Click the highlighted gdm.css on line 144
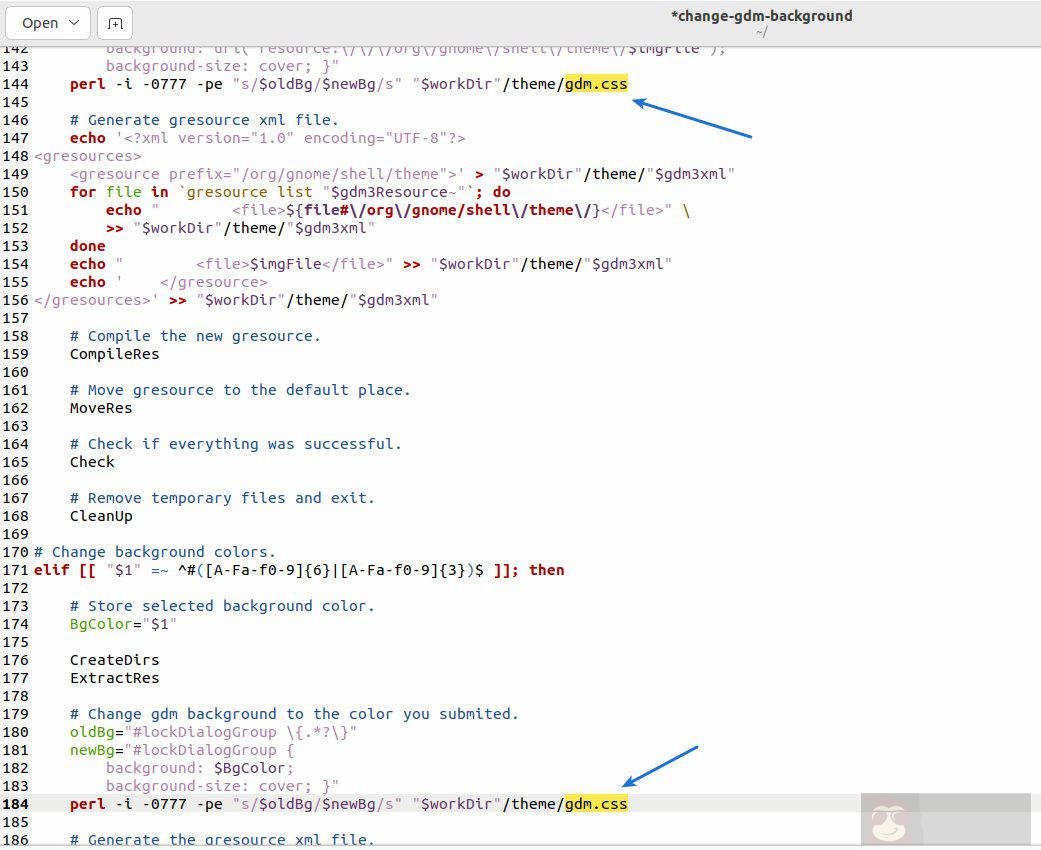 click(596, 84)
